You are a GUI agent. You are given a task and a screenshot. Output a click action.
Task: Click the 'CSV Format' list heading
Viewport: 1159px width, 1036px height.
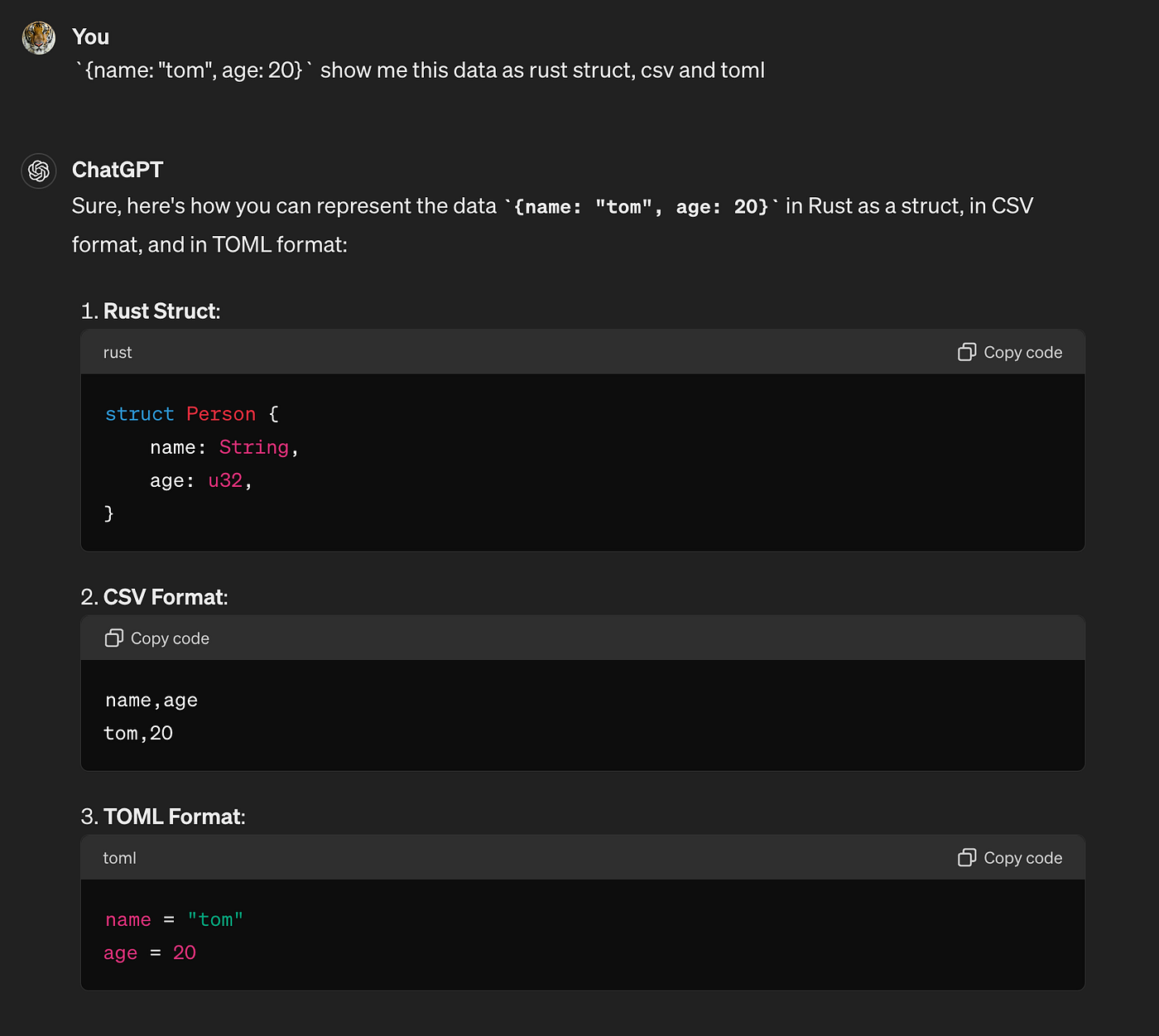pyautogui.click(x=164, y=597)
